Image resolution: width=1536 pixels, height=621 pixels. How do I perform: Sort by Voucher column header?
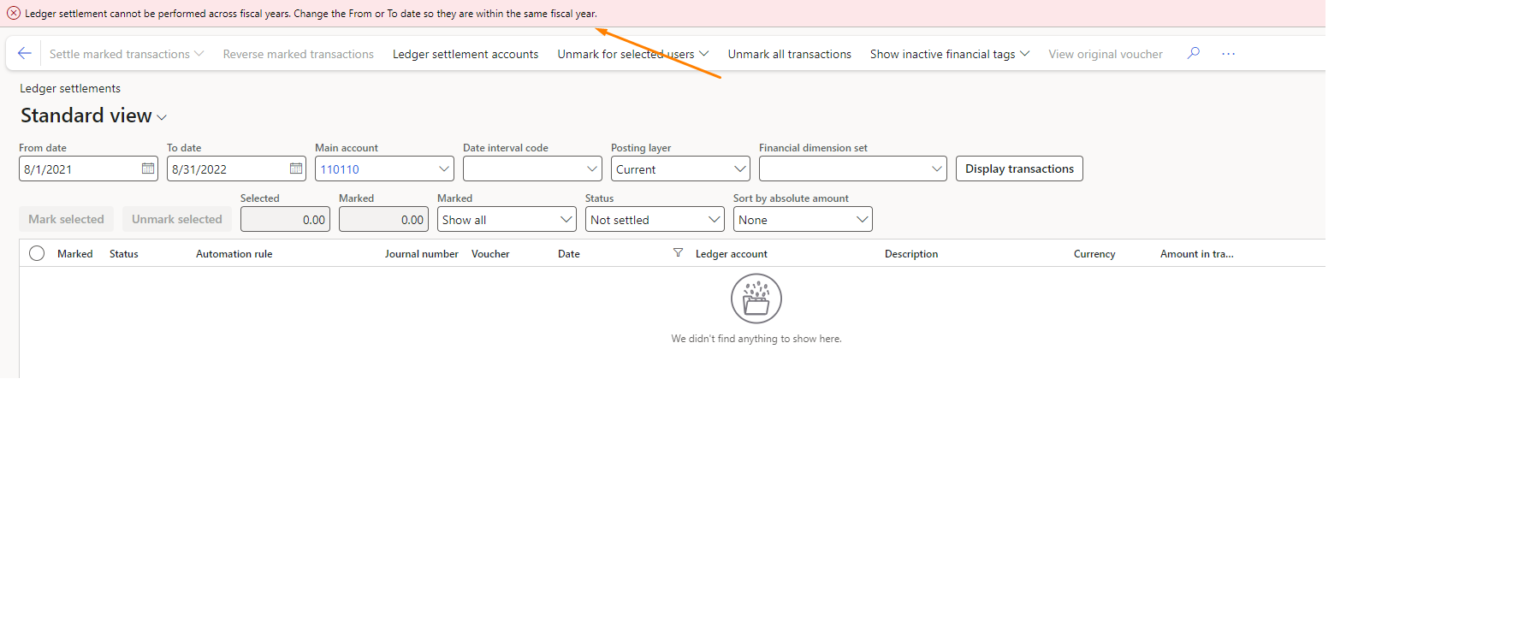tap(491, 254)
